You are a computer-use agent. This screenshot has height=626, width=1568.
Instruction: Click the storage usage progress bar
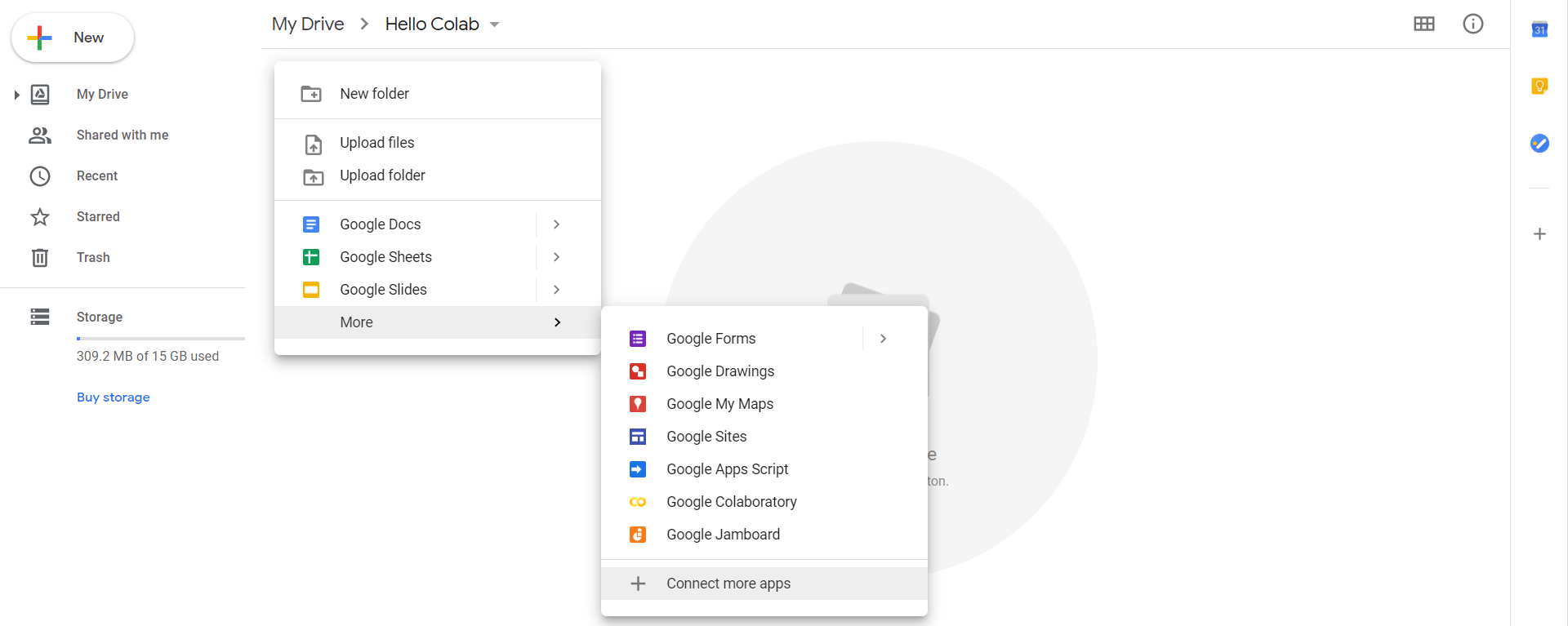coord(161,338)
